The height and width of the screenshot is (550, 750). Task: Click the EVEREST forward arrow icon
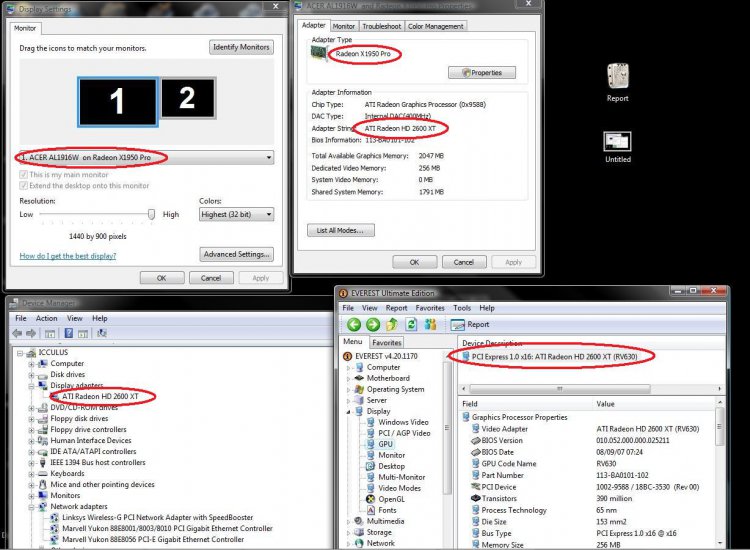(373, 325)
